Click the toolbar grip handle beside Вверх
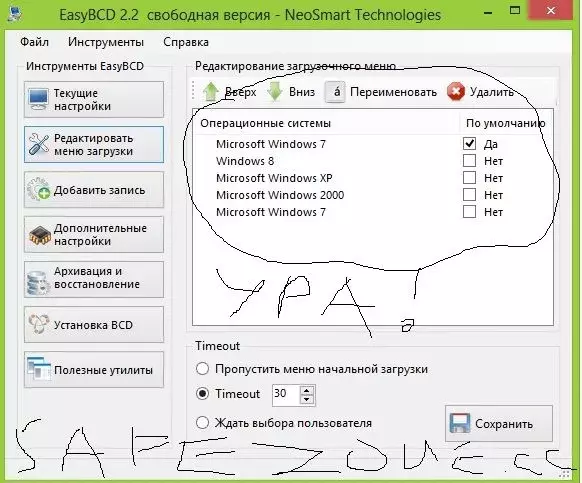Viewport: 582px width, 483px height. coord(193,90)
